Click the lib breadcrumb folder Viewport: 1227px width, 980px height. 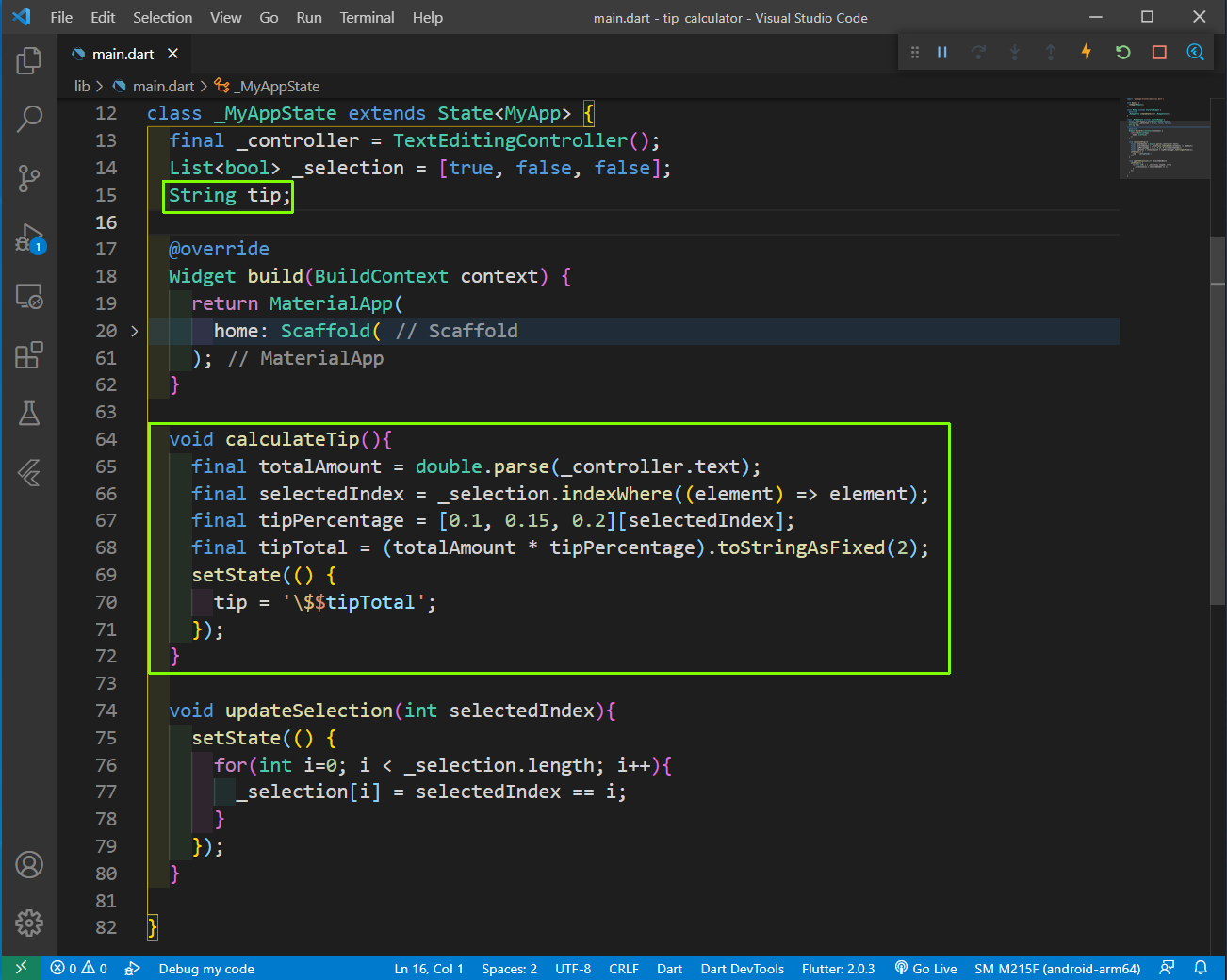point(82,86)
